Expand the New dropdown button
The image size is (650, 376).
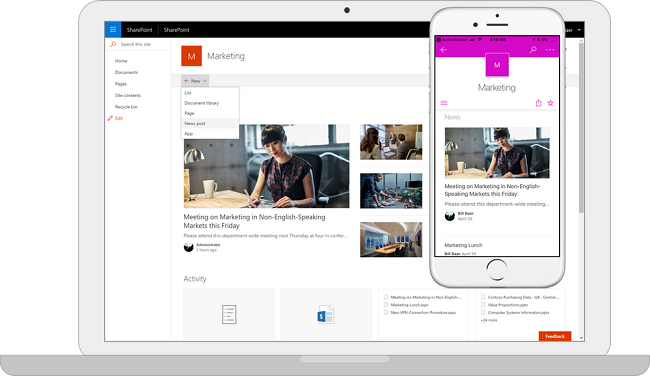point(195,81)
